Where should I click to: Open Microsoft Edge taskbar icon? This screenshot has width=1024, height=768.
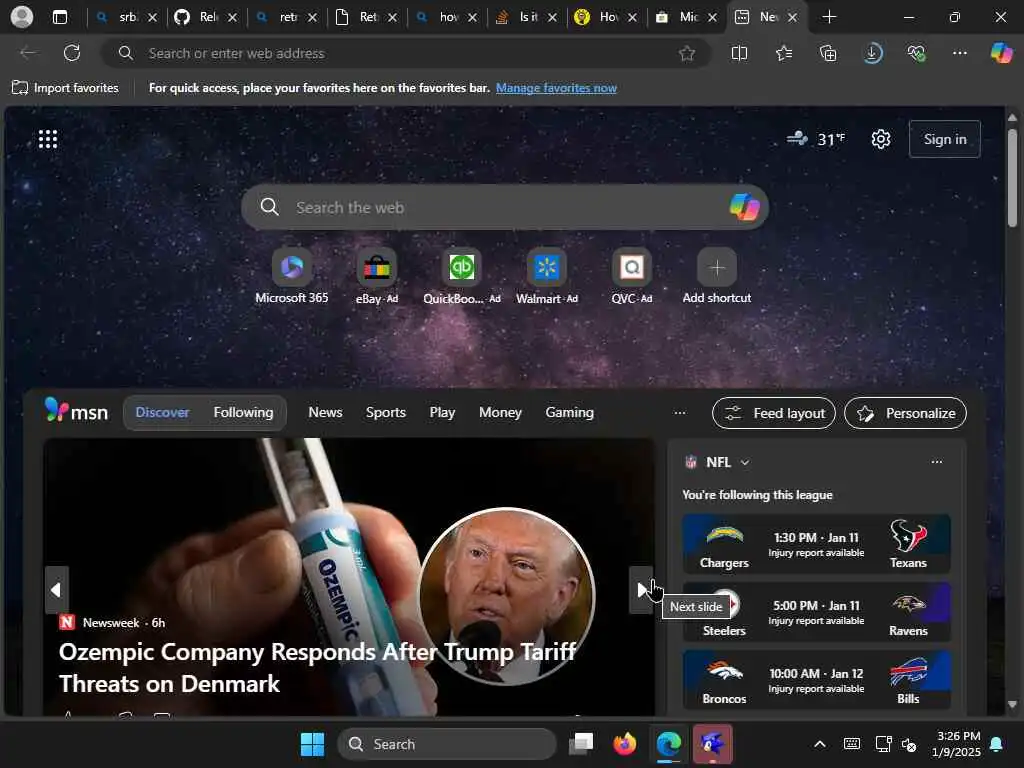coord(669,744)
